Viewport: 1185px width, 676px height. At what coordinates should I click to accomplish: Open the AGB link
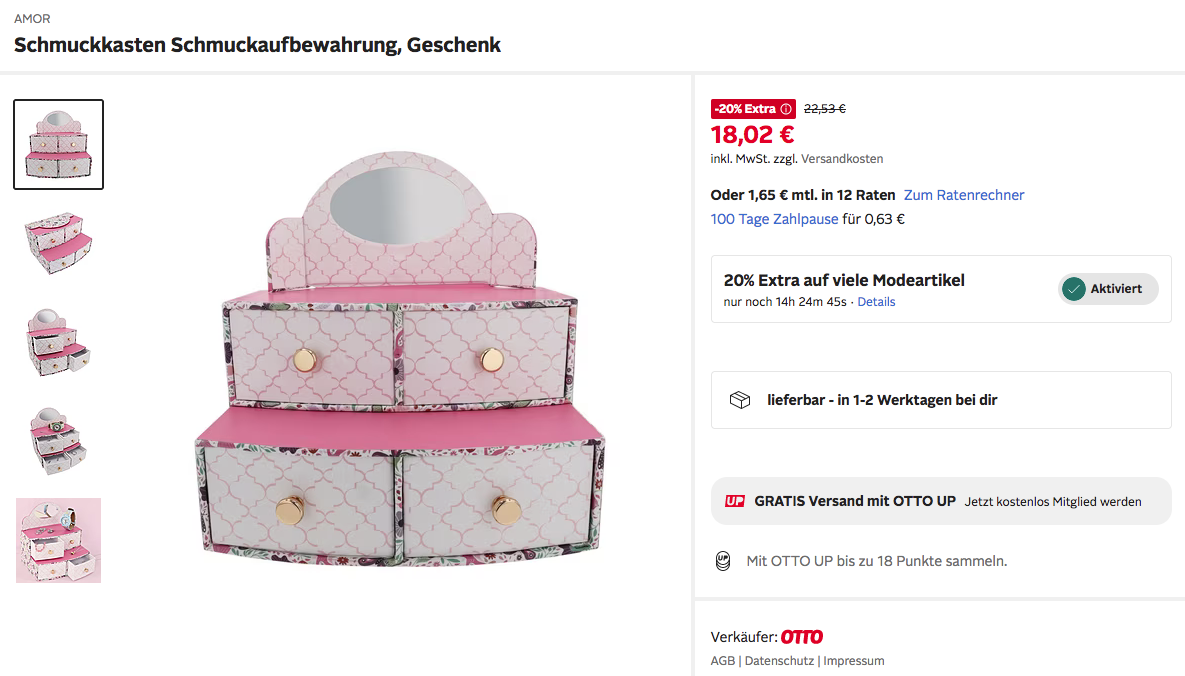[x=722, y=661]
